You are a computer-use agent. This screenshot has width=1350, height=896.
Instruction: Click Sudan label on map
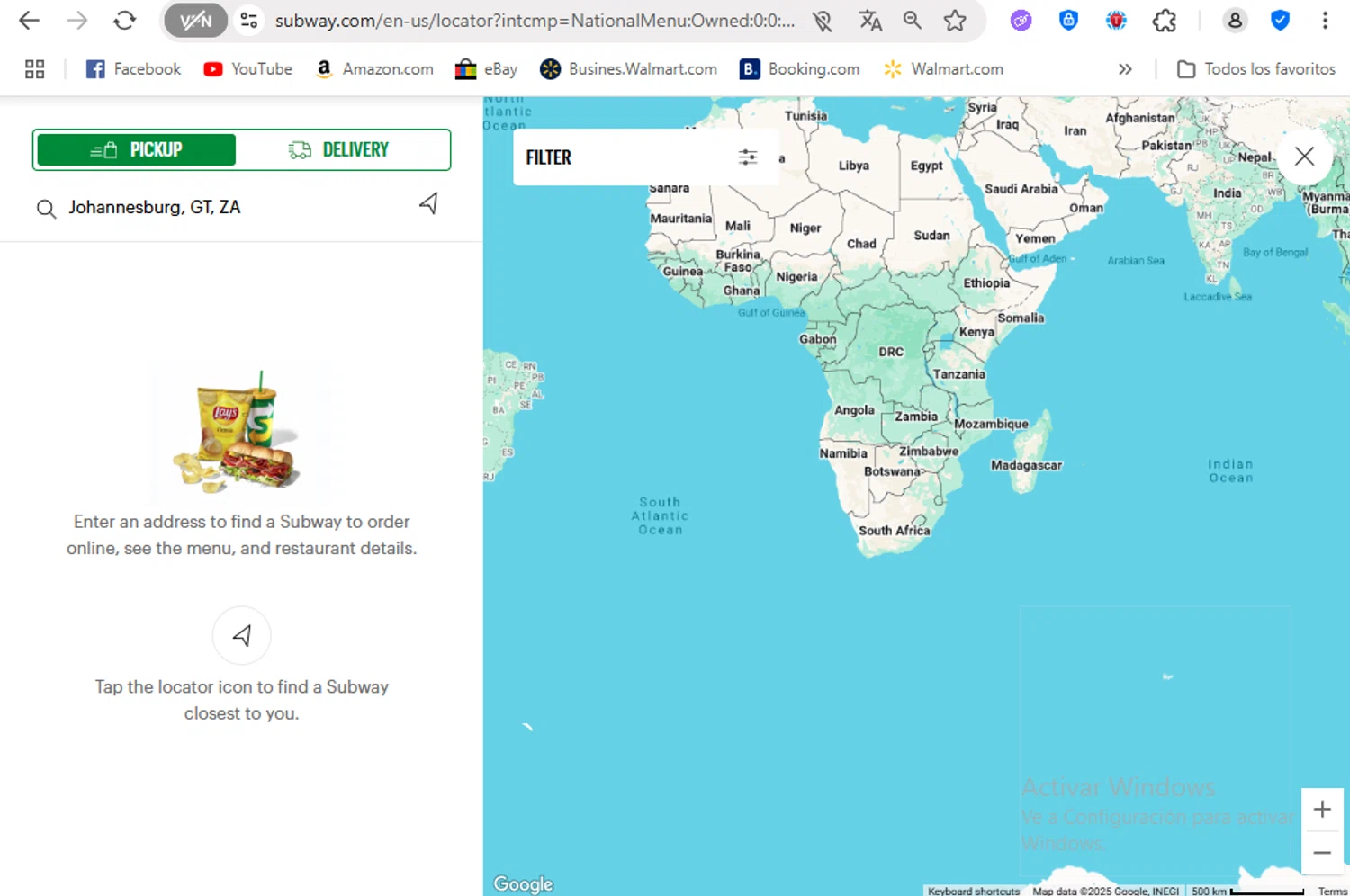(x=931, y=236)
